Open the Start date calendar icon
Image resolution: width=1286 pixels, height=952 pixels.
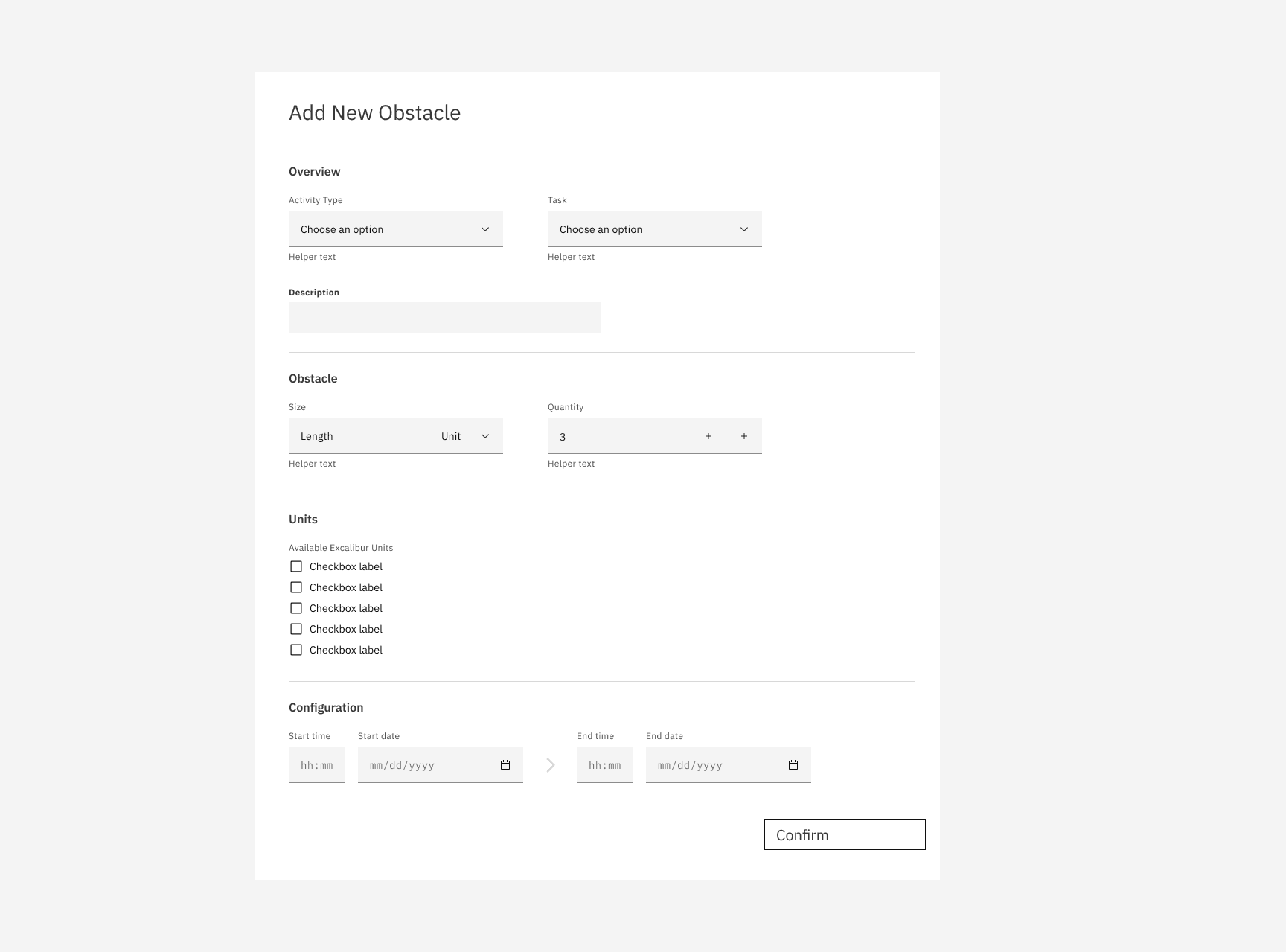(x=505, y=765)
